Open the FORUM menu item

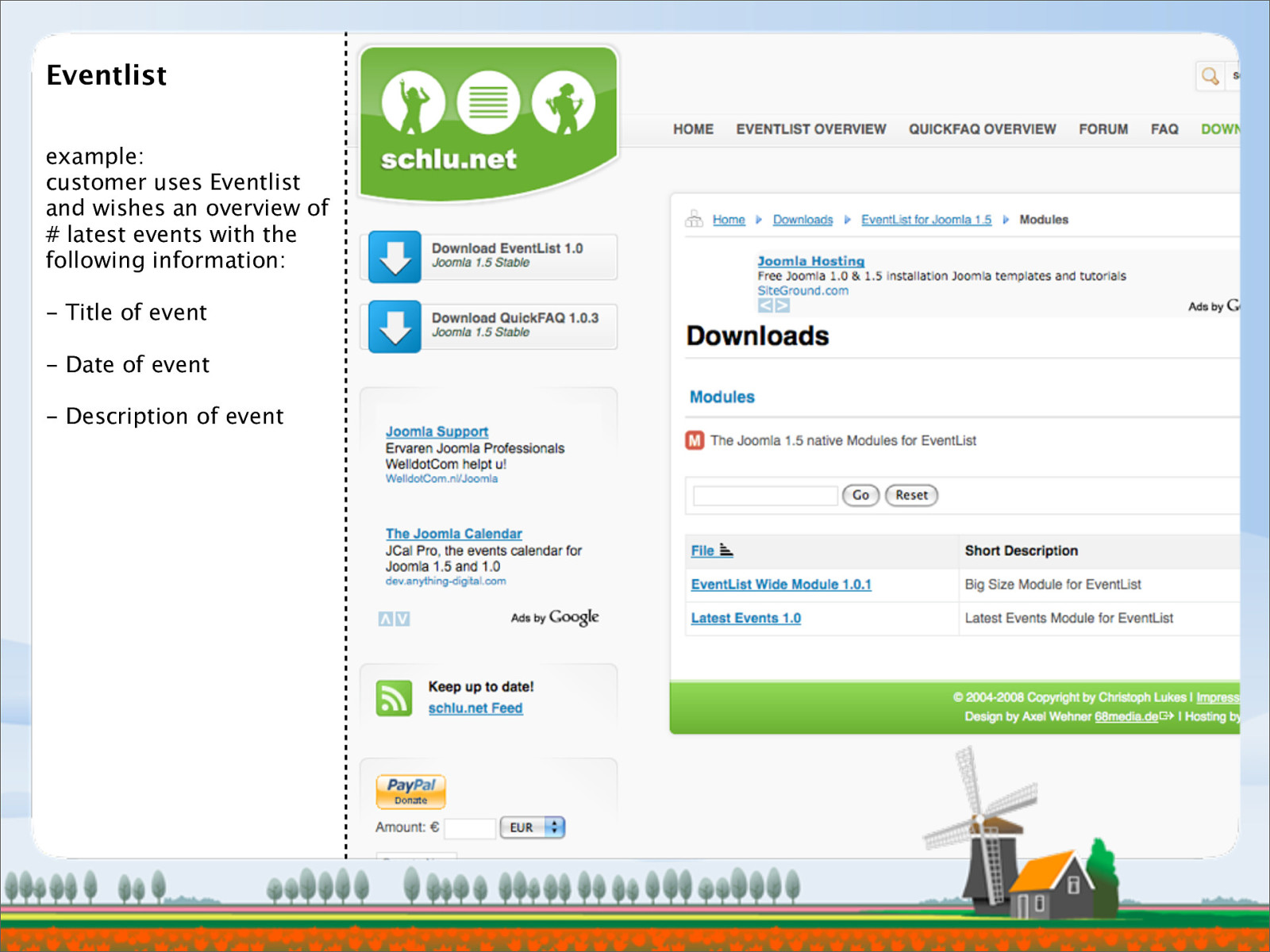point(1103,129)
